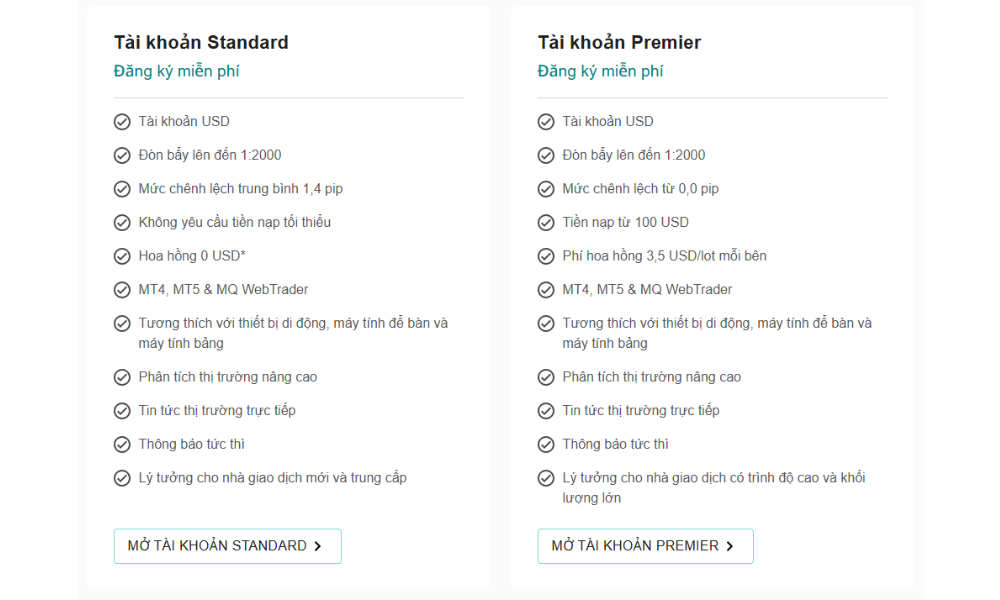Open Standard account with 'MỞ TÀI KHOẢN STANDARD'

[x=227, y=546]
